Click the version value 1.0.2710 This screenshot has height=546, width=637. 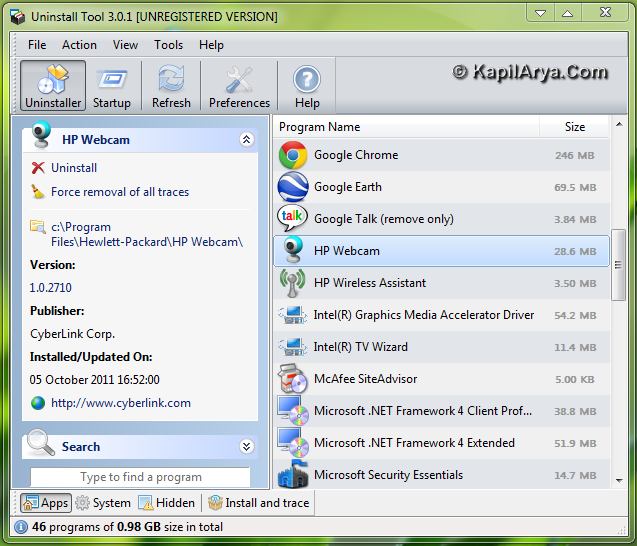tap(50, 288)
